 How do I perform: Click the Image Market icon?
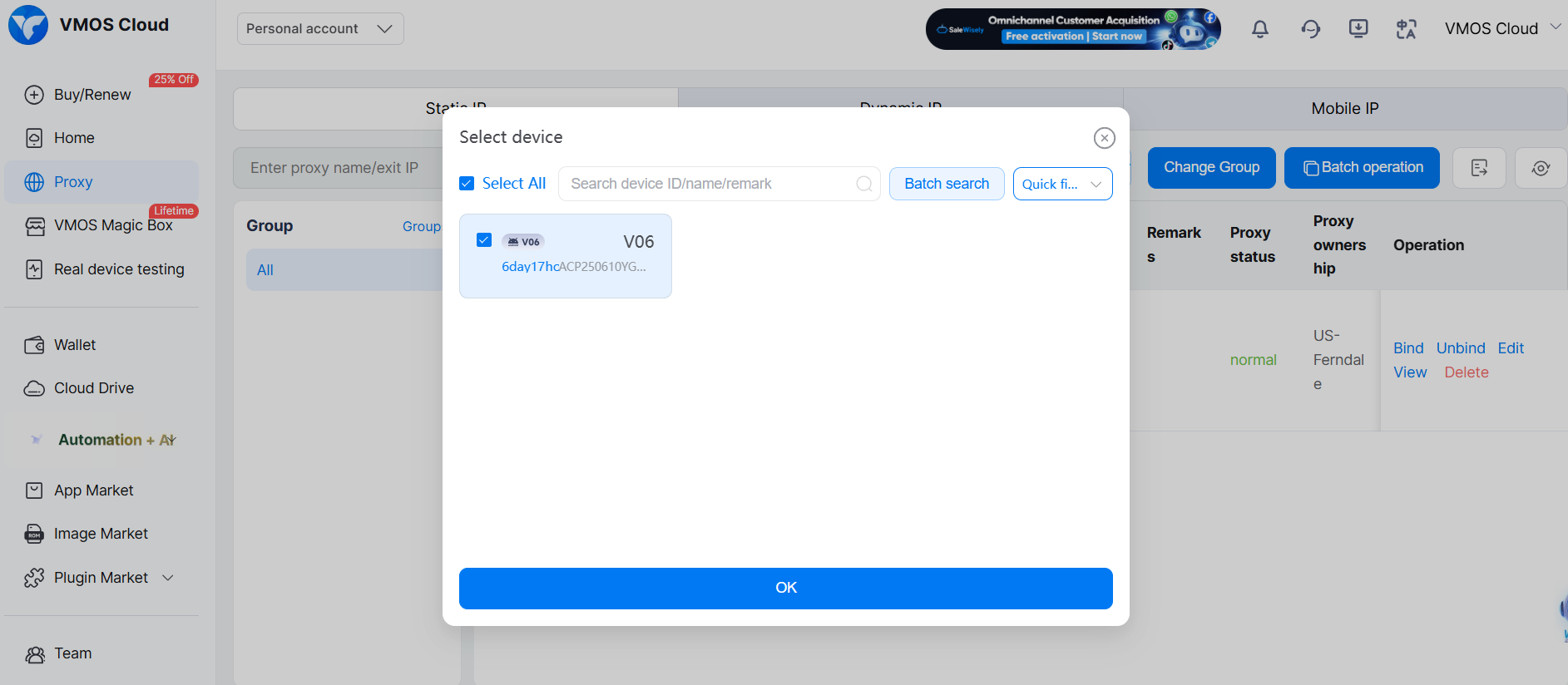pyautogui.click(x=34, y=534)
